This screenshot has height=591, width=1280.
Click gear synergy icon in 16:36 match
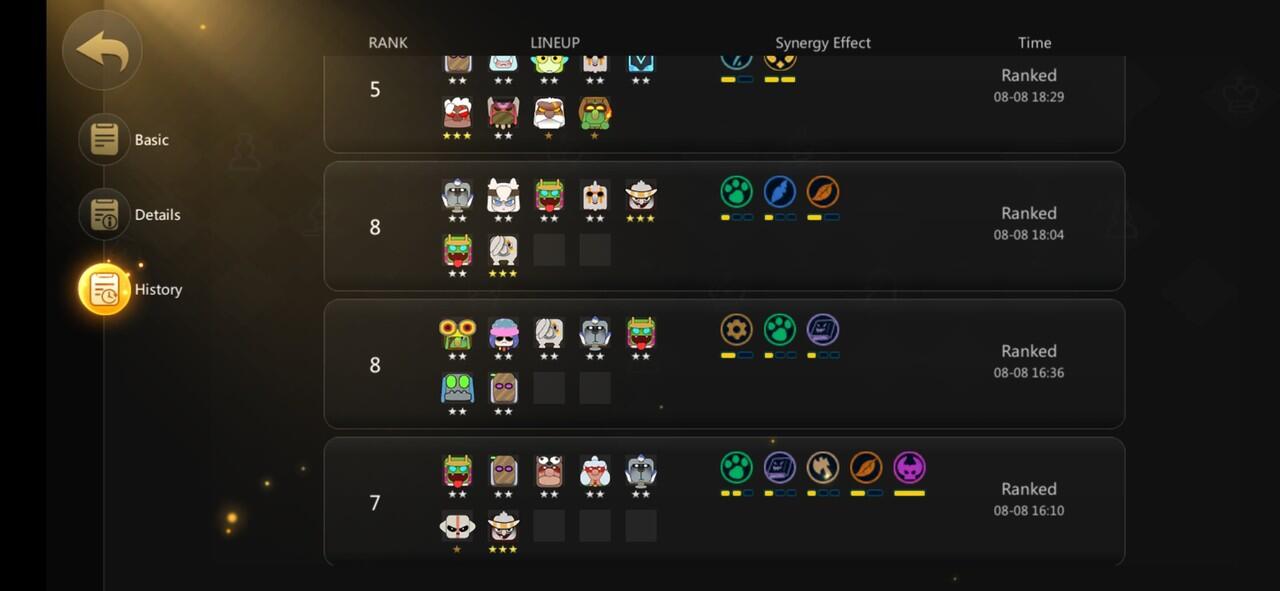737,329
